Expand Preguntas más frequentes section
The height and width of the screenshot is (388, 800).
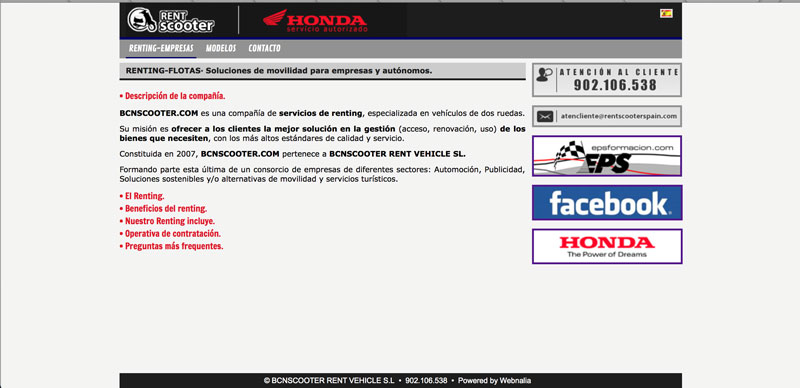(x=171, y=246)
